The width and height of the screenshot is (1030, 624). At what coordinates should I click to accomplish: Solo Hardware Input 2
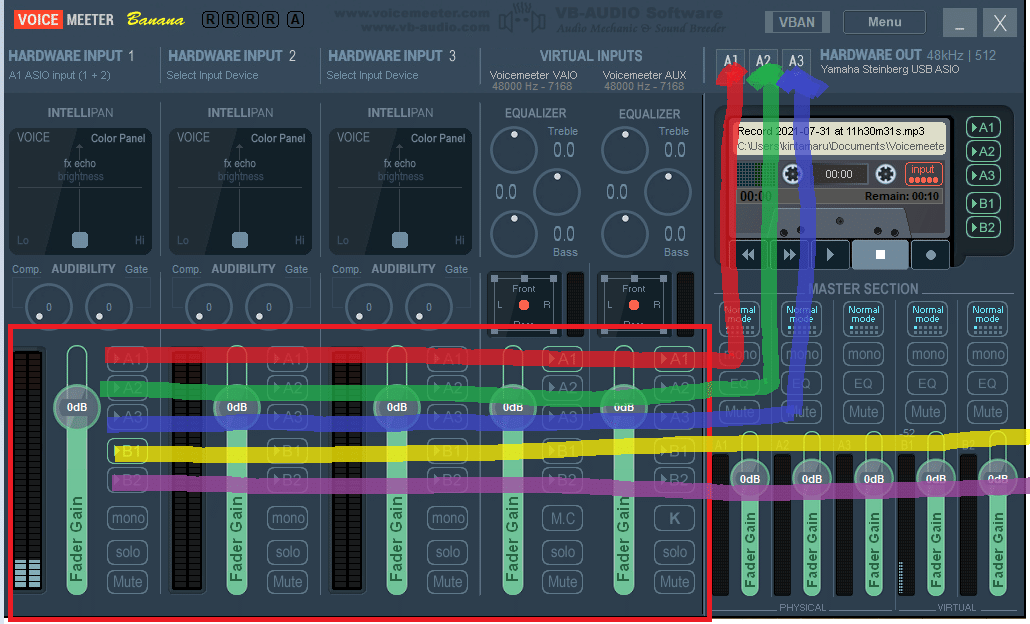(288, 552)
